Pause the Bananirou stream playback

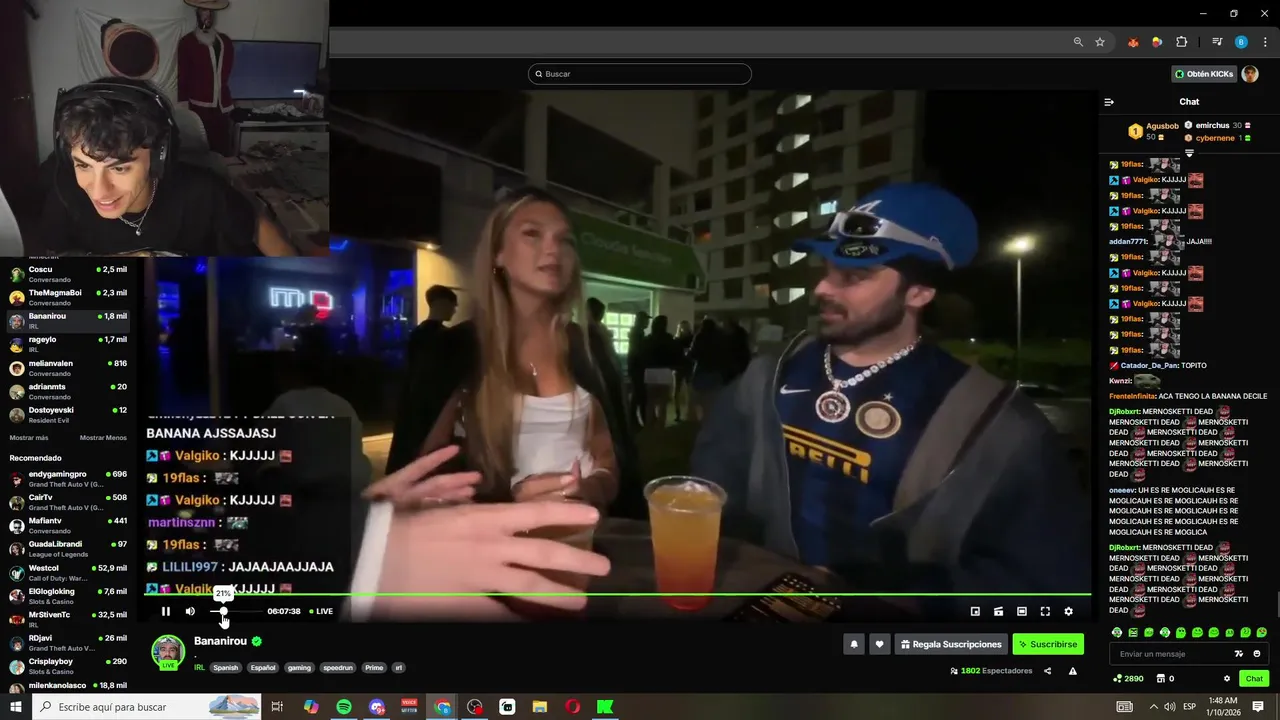coord(166,611)
